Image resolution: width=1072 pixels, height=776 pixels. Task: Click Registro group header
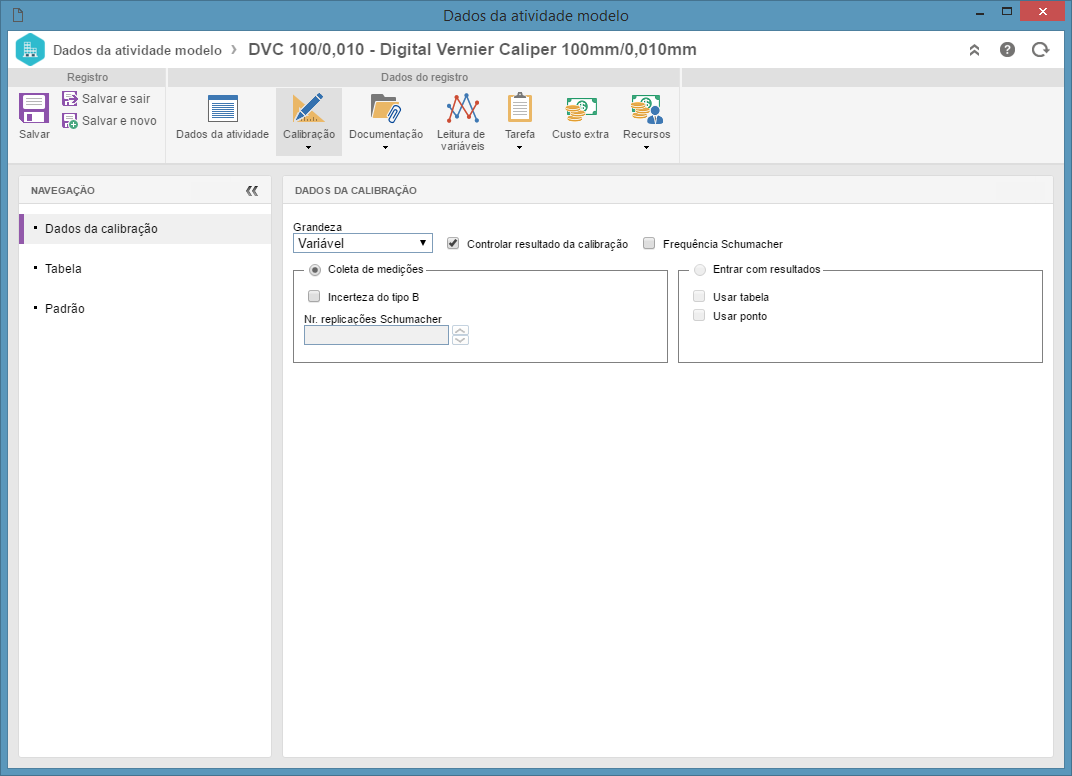pyautogui.click(x=88, y=77)
